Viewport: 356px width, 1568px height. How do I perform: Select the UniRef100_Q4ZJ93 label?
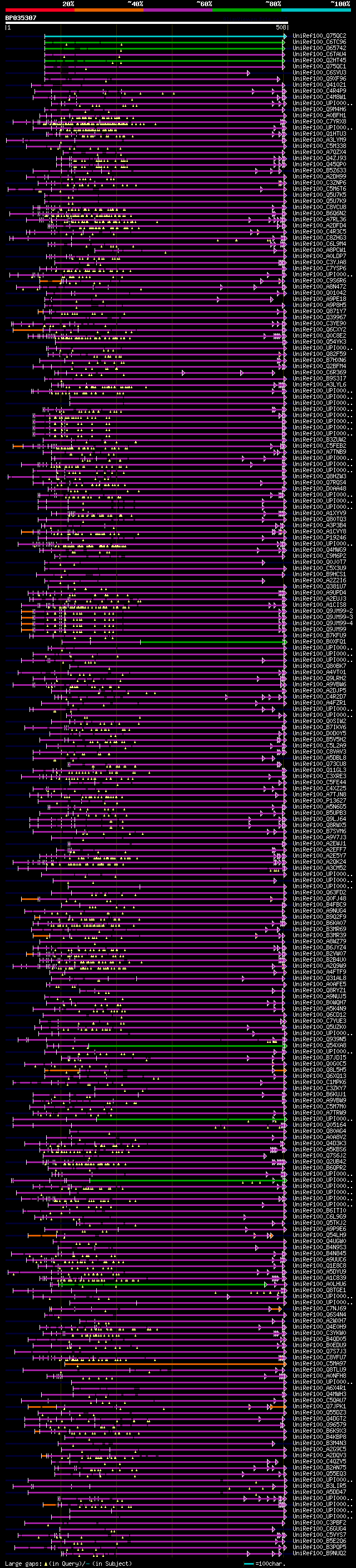(319, 159)
